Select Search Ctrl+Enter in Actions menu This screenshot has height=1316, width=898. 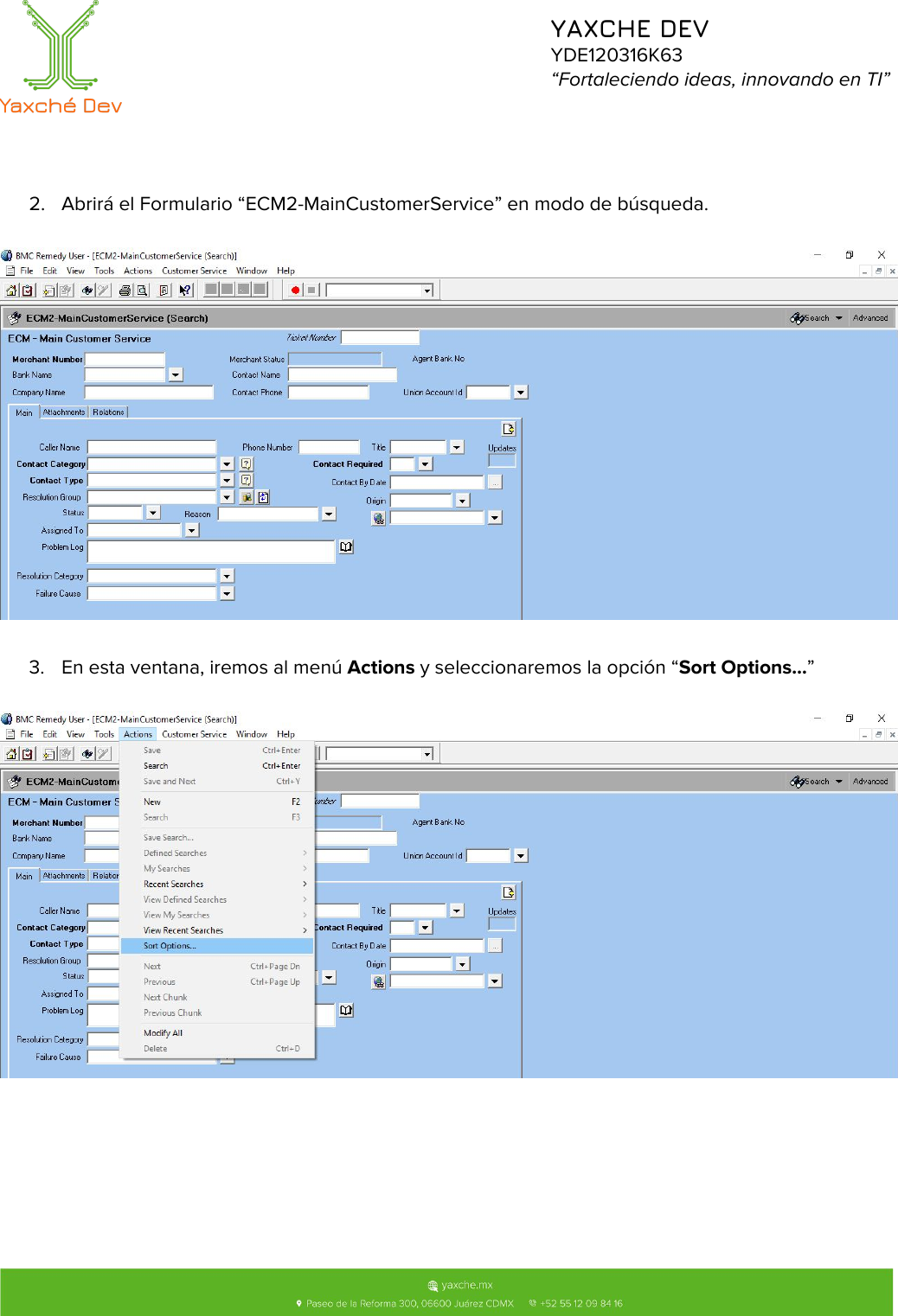pos(216,765)
